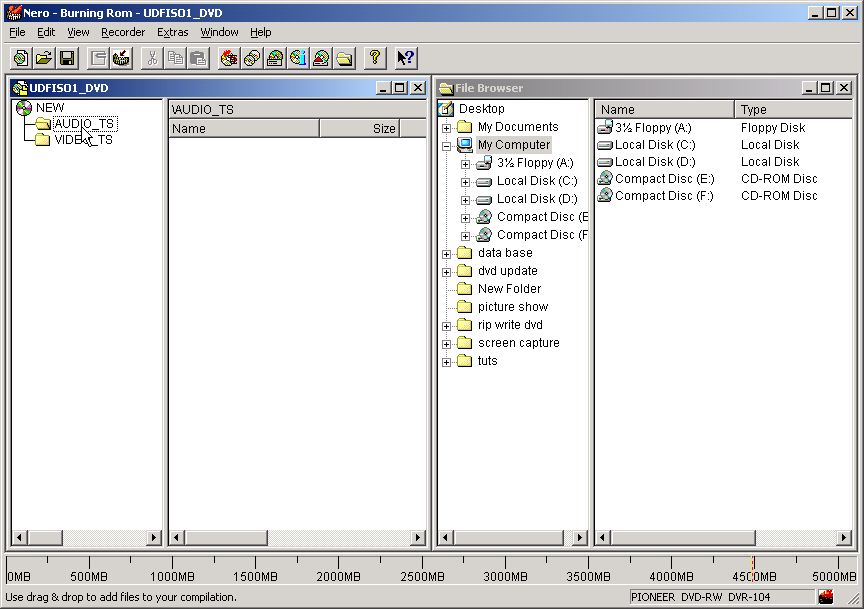The height and width of the screenshot is (609, 864).
Task: Open the File menu
Action: pos(17,32)
